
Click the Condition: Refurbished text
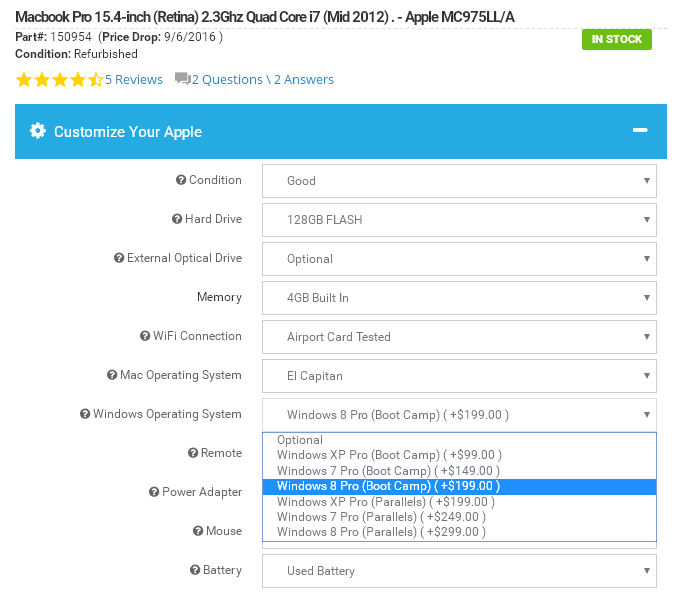[x=76, y=54]
